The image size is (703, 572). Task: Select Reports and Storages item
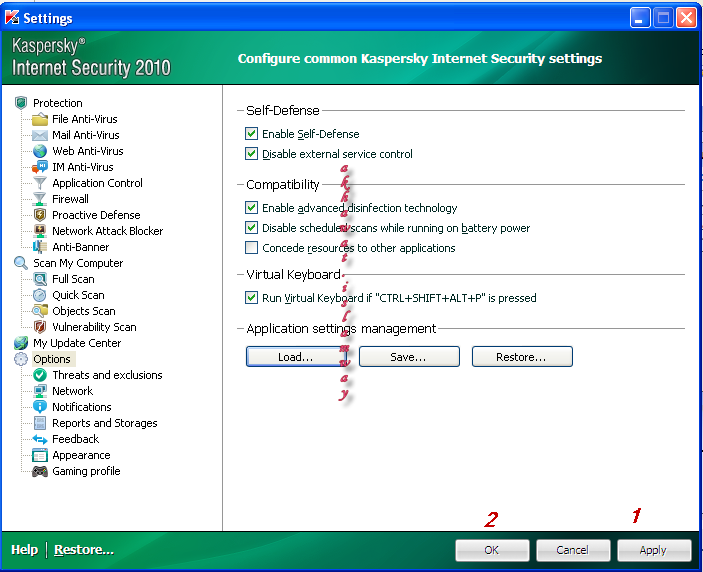coord(105,423)
